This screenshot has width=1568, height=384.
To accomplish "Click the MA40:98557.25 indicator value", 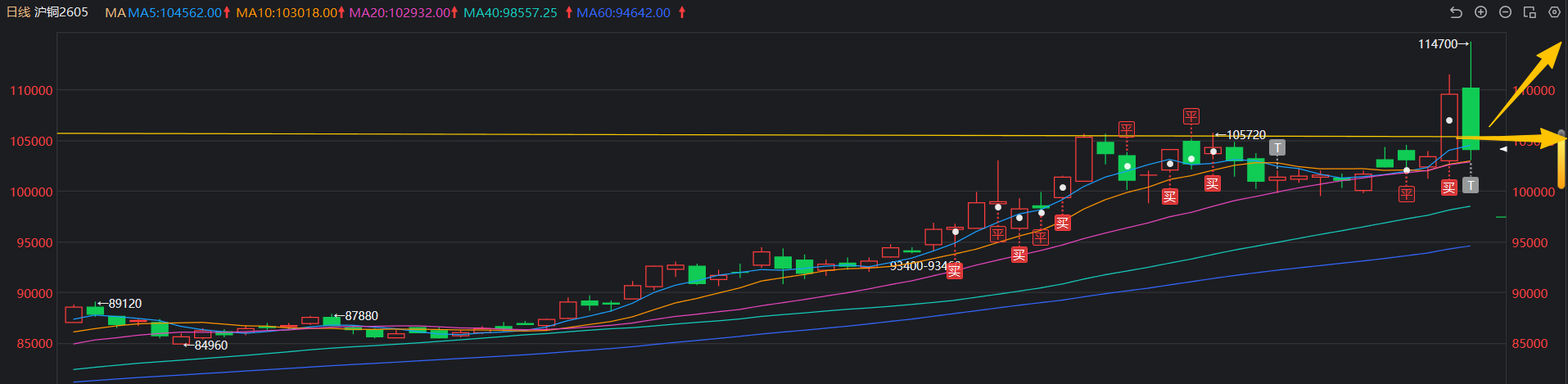I will tap(510, 13).
